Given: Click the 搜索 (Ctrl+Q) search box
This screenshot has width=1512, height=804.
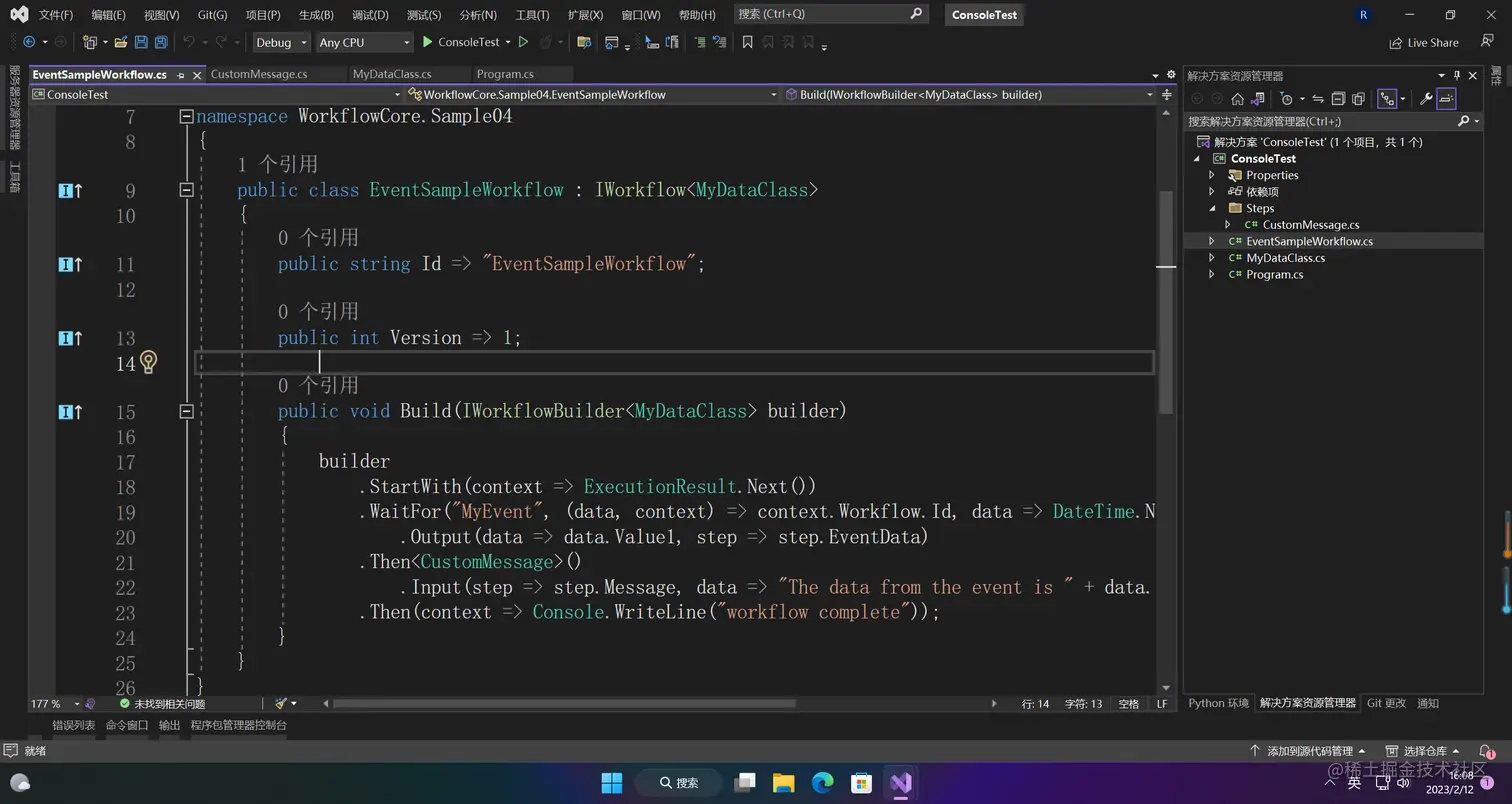Looking at the screenshot, I should [x=830, y=14].
